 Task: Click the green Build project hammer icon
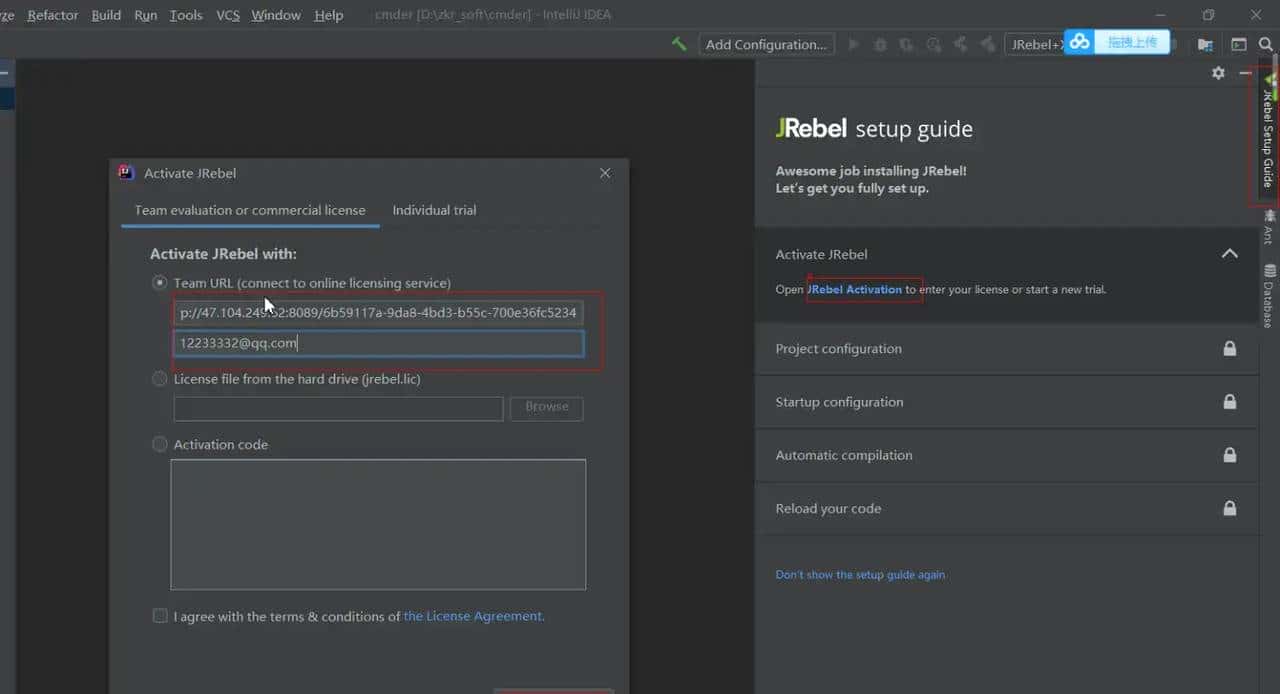click(x=679, y=44)
